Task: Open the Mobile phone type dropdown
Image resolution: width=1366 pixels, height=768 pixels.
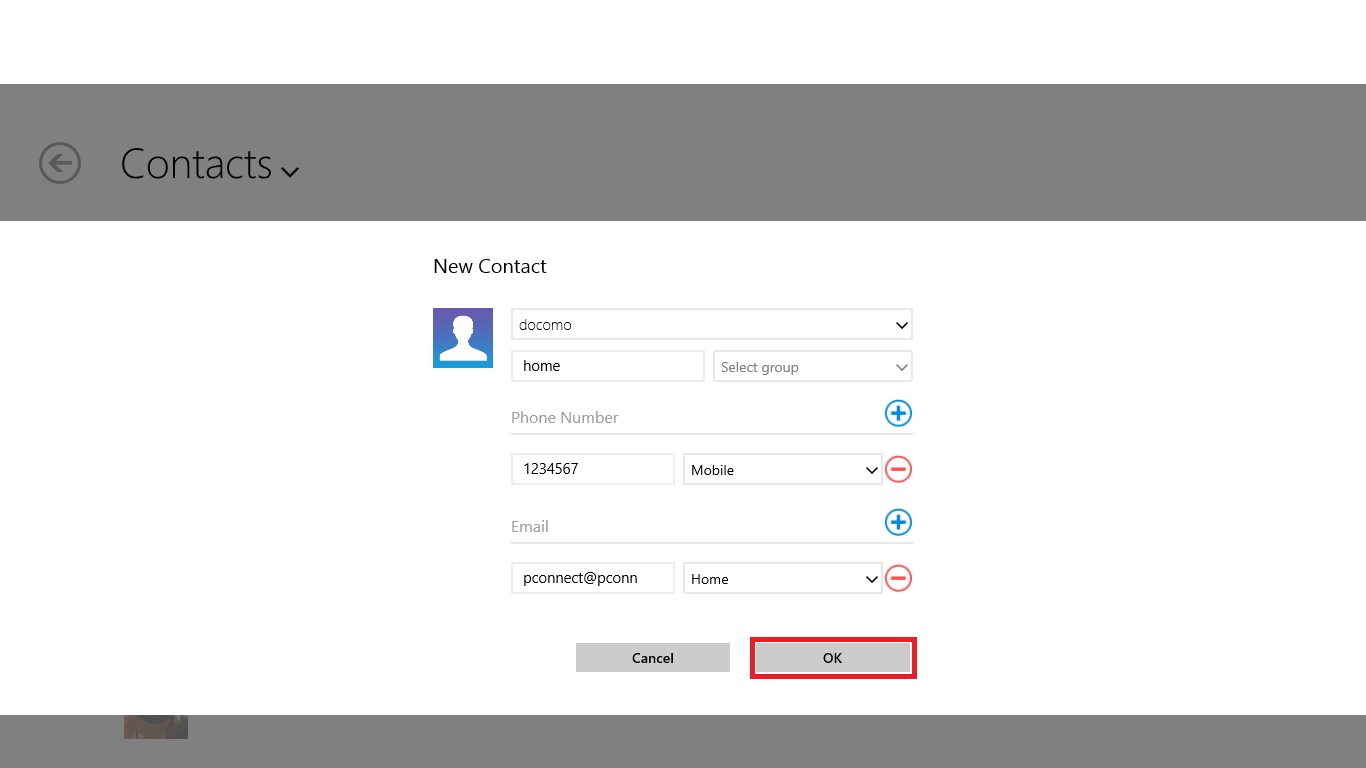Action: (782, 470)
